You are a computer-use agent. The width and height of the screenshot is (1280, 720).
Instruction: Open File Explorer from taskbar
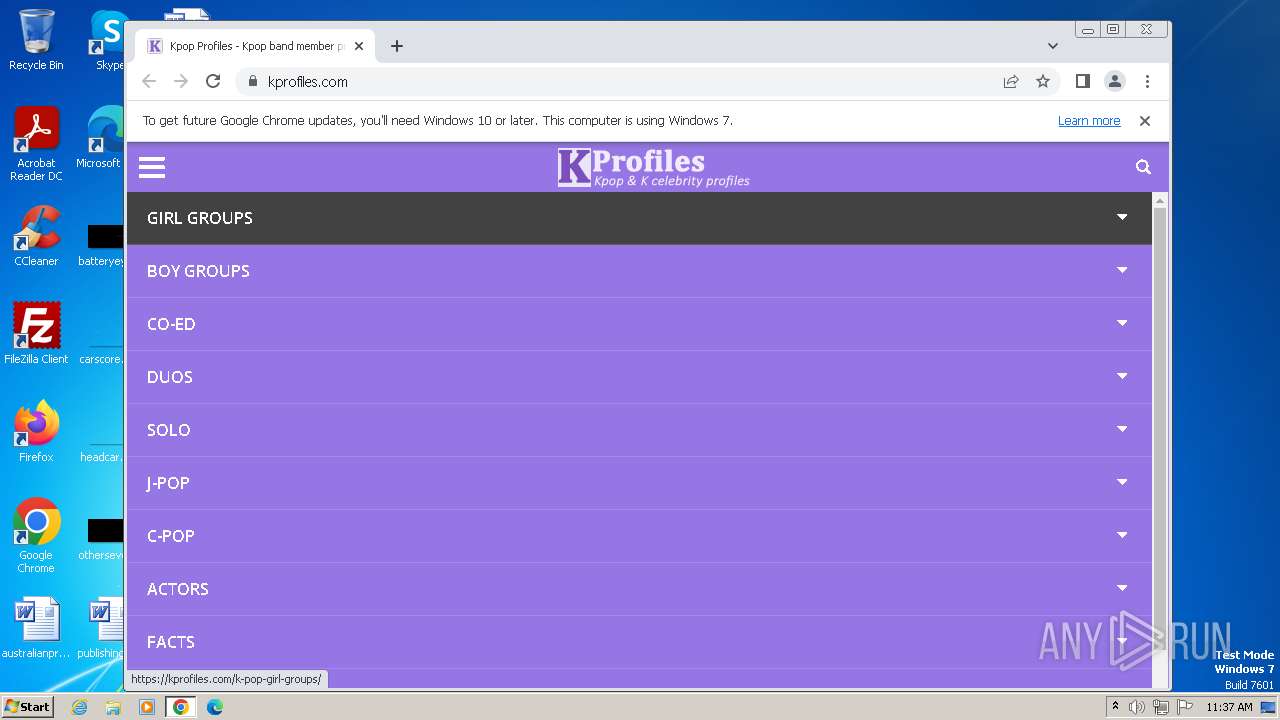click(x=113, y=707)
